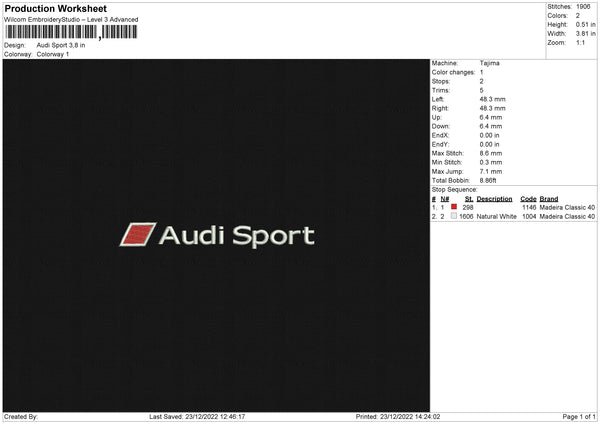Click the Max Stitch value 8.6 mm
This screenshot has height=424, width=600.
coord(491,153)
